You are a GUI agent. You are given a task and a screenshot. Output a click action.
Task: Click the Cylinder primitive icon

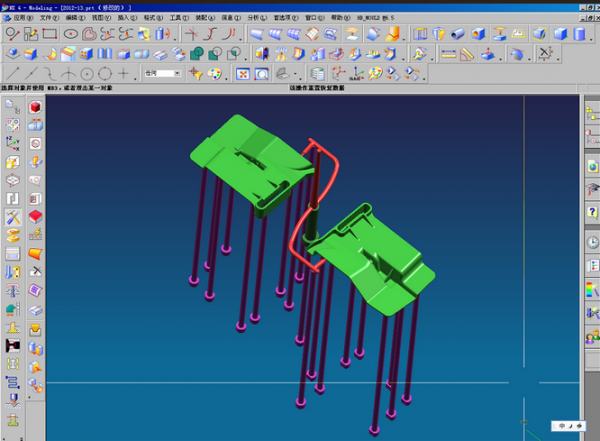[579, 34]
